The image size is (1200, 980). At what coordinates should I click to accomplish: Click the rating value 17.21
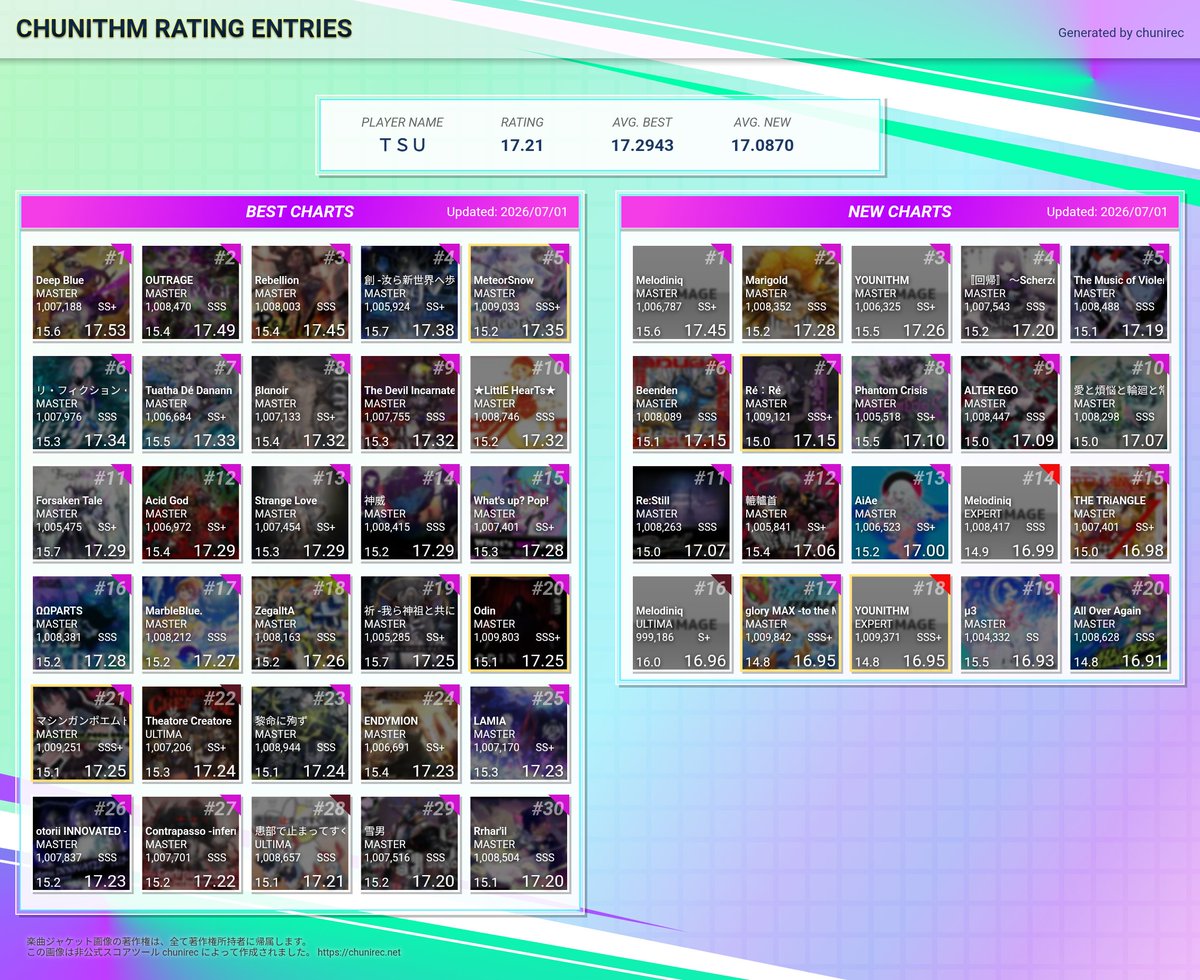(x=522, y=145)
